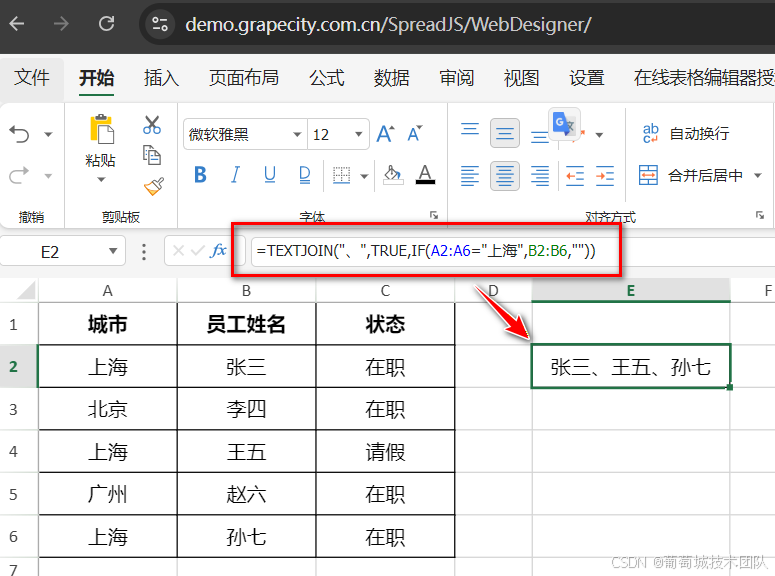Click the browser URL address field
Image resolution: width=775 pixels, height=576 pixels.
[x=388, y=24]
